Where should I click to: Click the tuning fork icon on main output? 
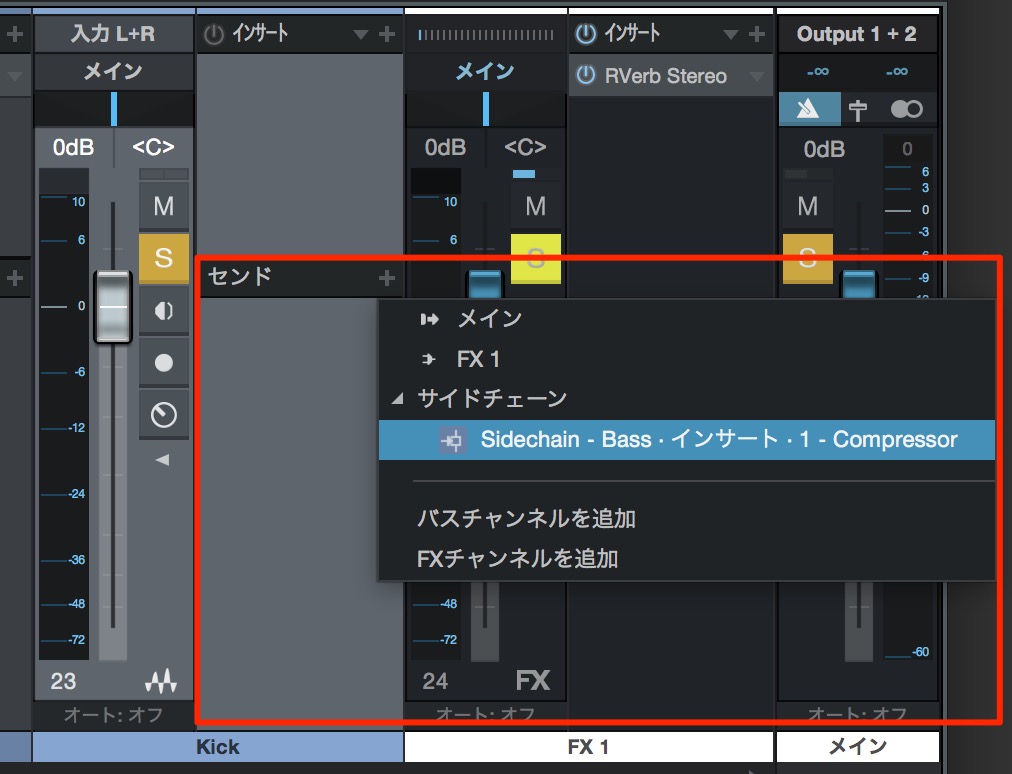pos(857,109)
